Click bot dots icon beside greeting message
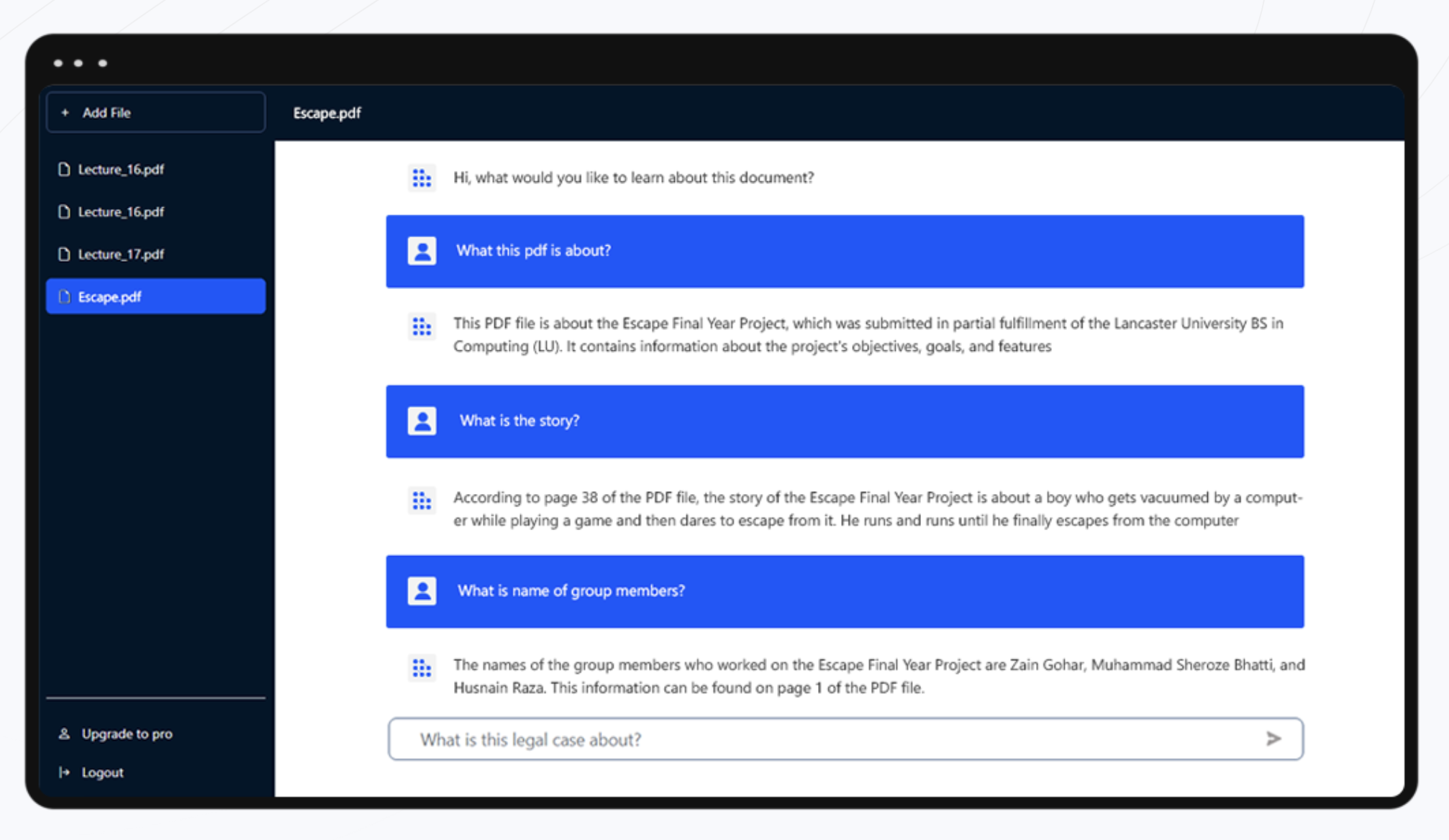Screen dimensions: 1449x840 point(422,178)
